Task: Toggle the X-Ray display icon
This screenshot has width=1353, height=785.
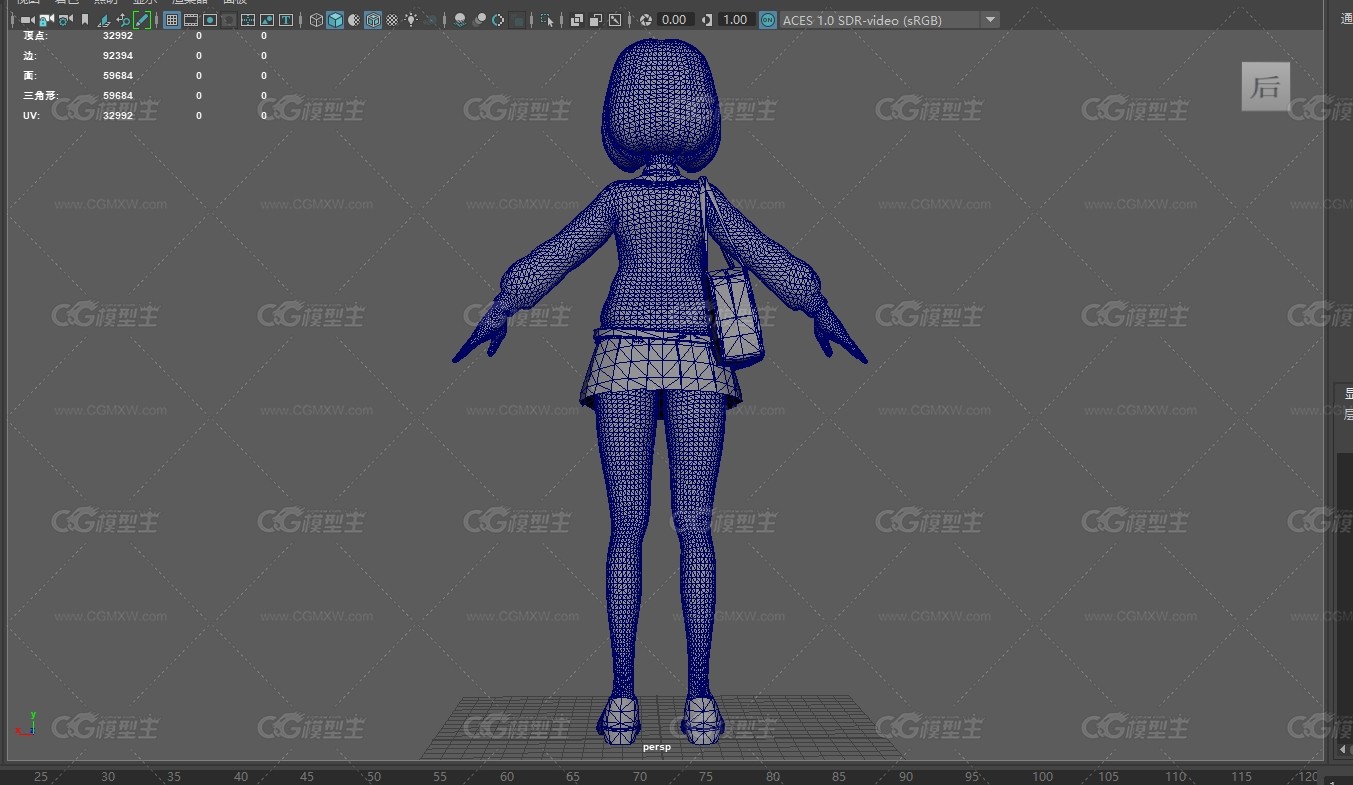Action: click(577, 20)
